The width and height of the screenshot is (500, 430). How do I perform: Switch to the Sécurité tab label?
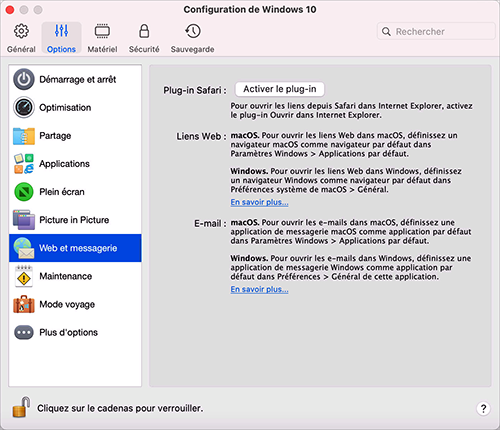[x=144, y=49]
